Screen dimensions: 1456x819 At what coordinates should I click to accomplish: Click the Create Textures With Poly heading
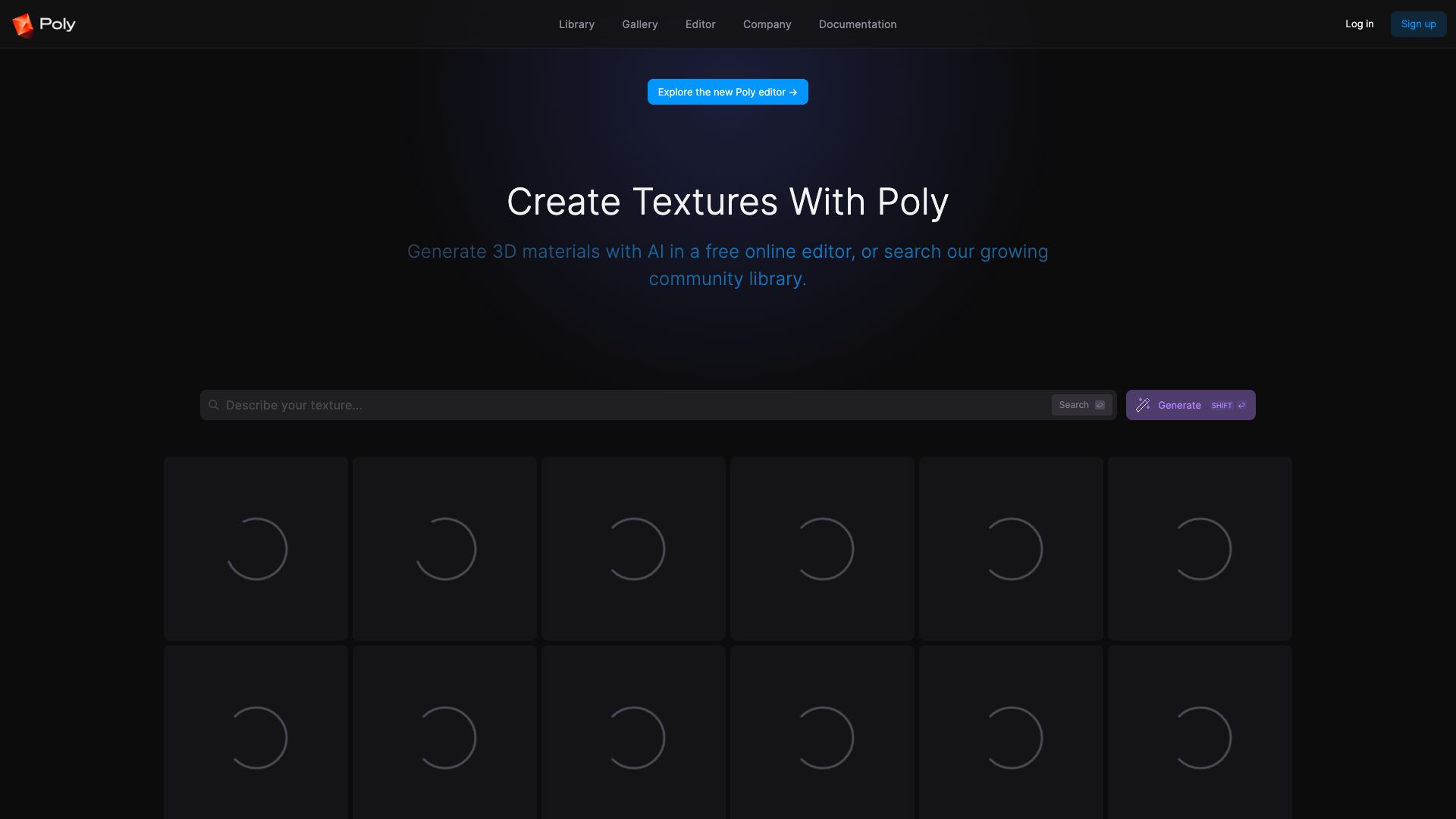[x=728, y=202]
